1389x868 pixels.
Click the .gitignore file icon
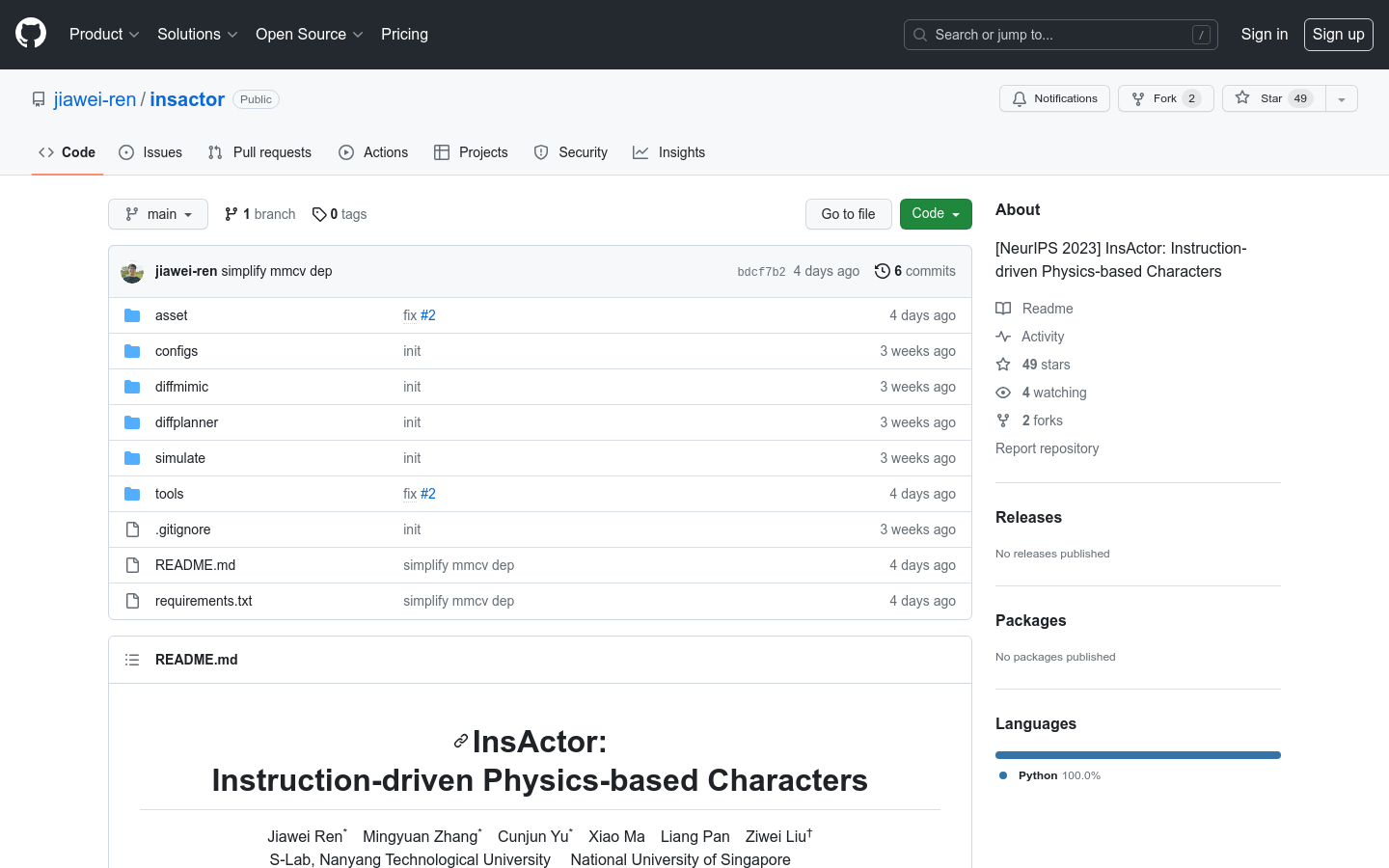132,529
